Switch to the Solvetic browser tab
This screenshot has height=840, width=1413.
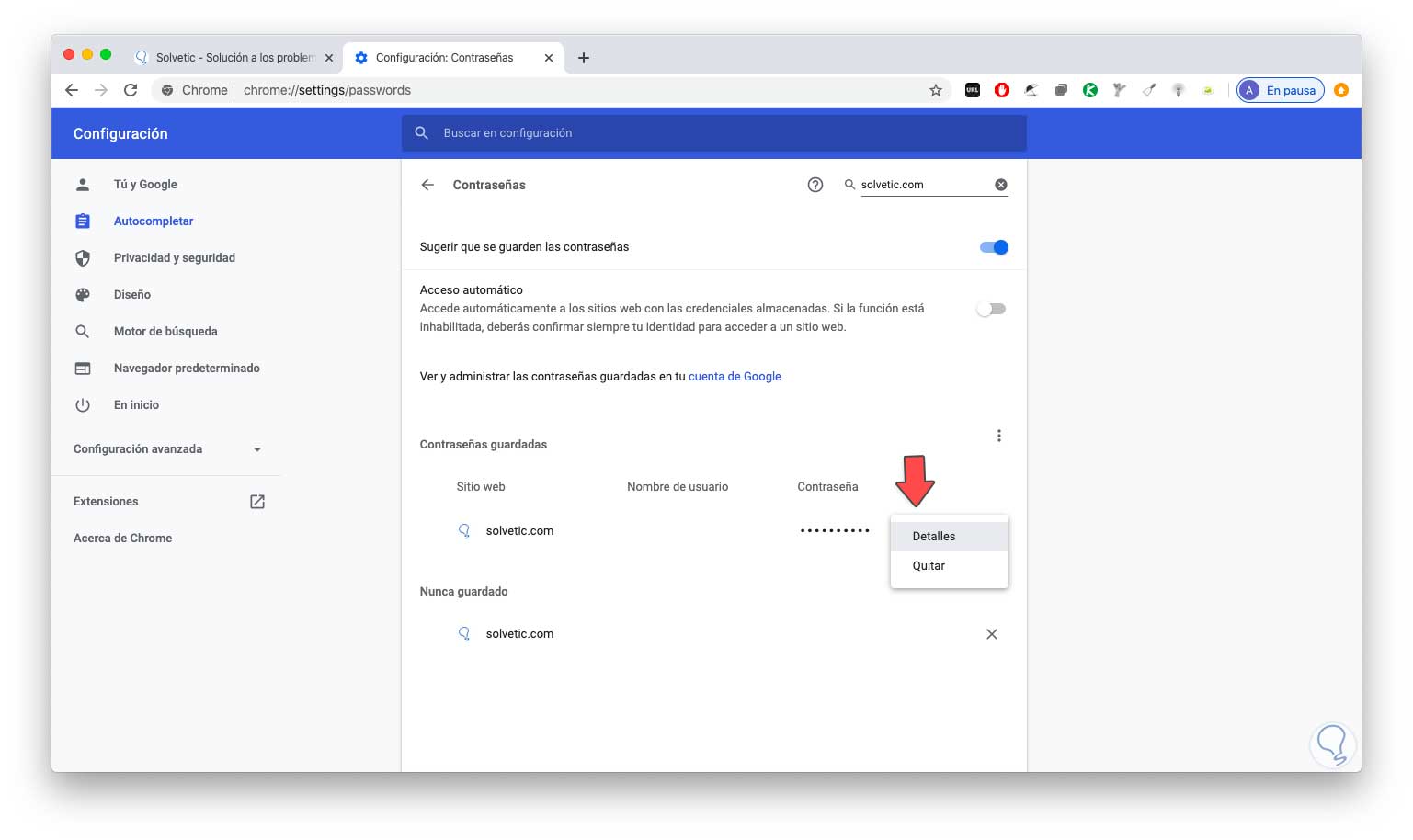234,57
